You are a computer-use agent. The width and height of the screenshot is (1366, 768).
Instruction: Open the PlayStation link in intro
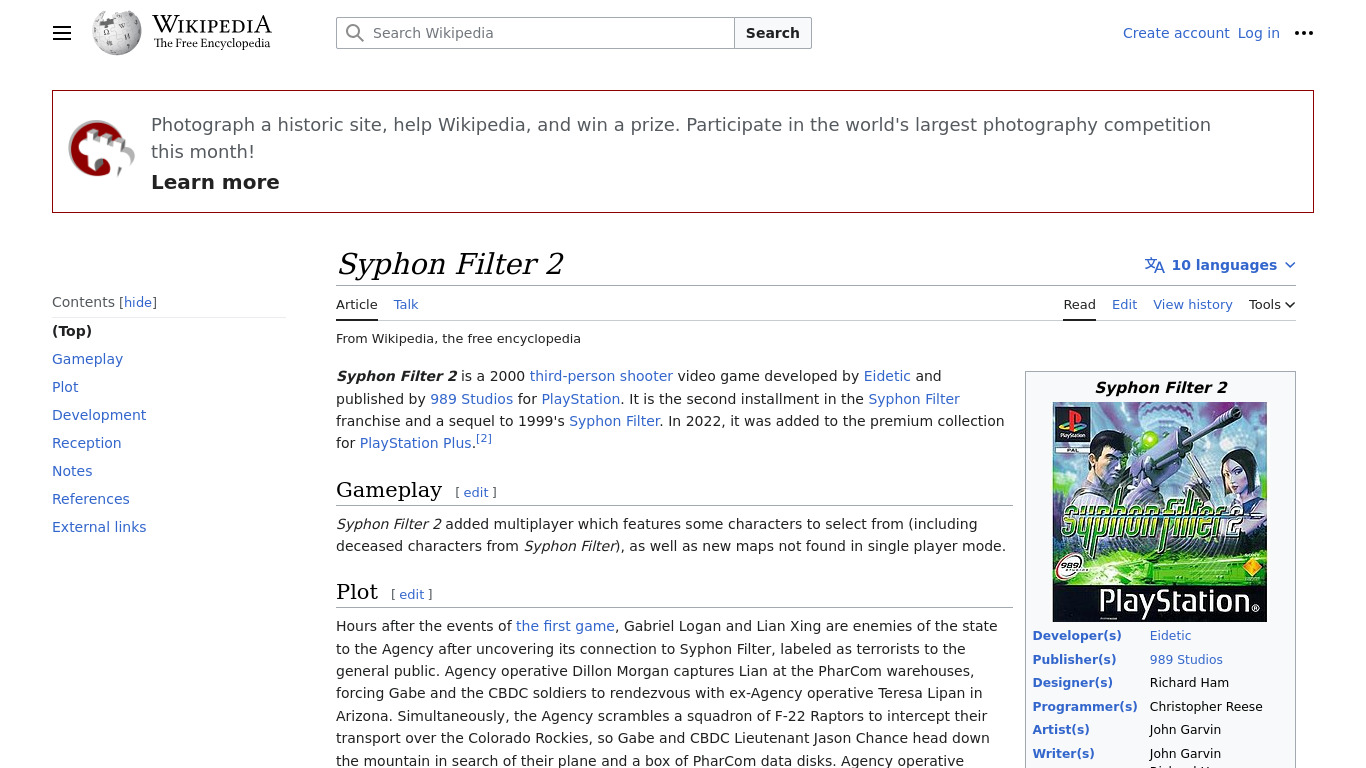coord(581,399)
